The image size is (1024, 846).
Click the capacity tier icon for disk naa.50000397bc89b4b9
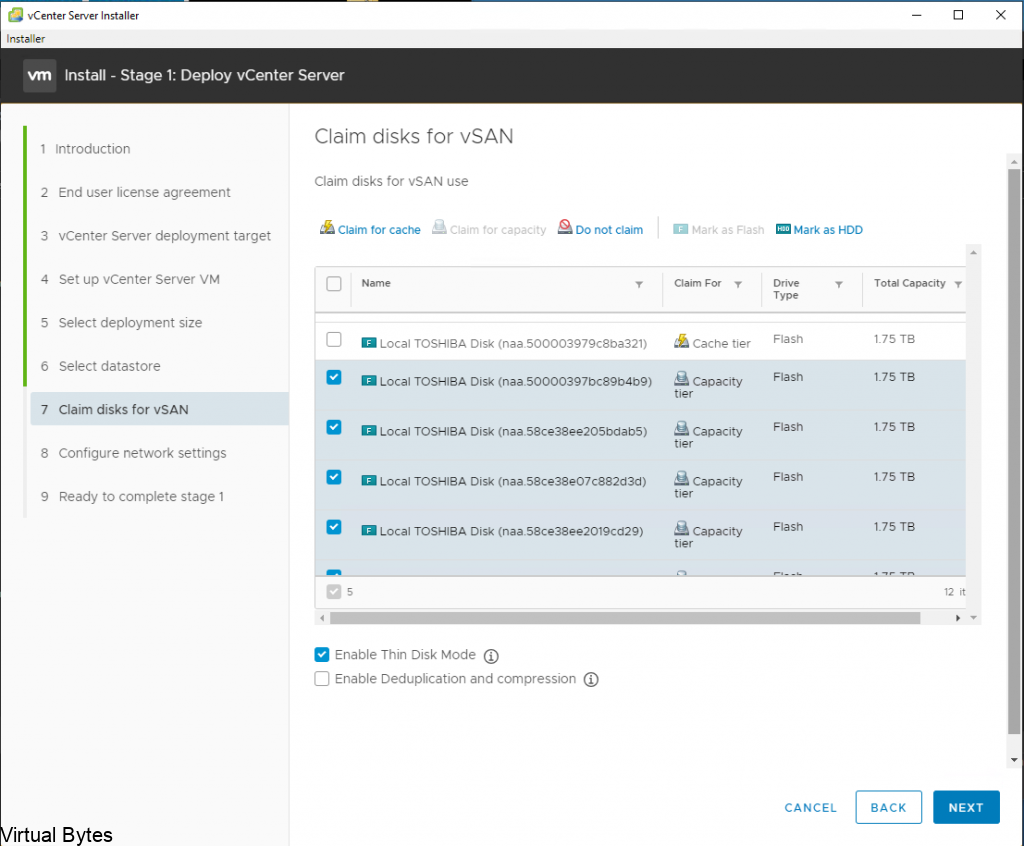(x=681, y=378)
